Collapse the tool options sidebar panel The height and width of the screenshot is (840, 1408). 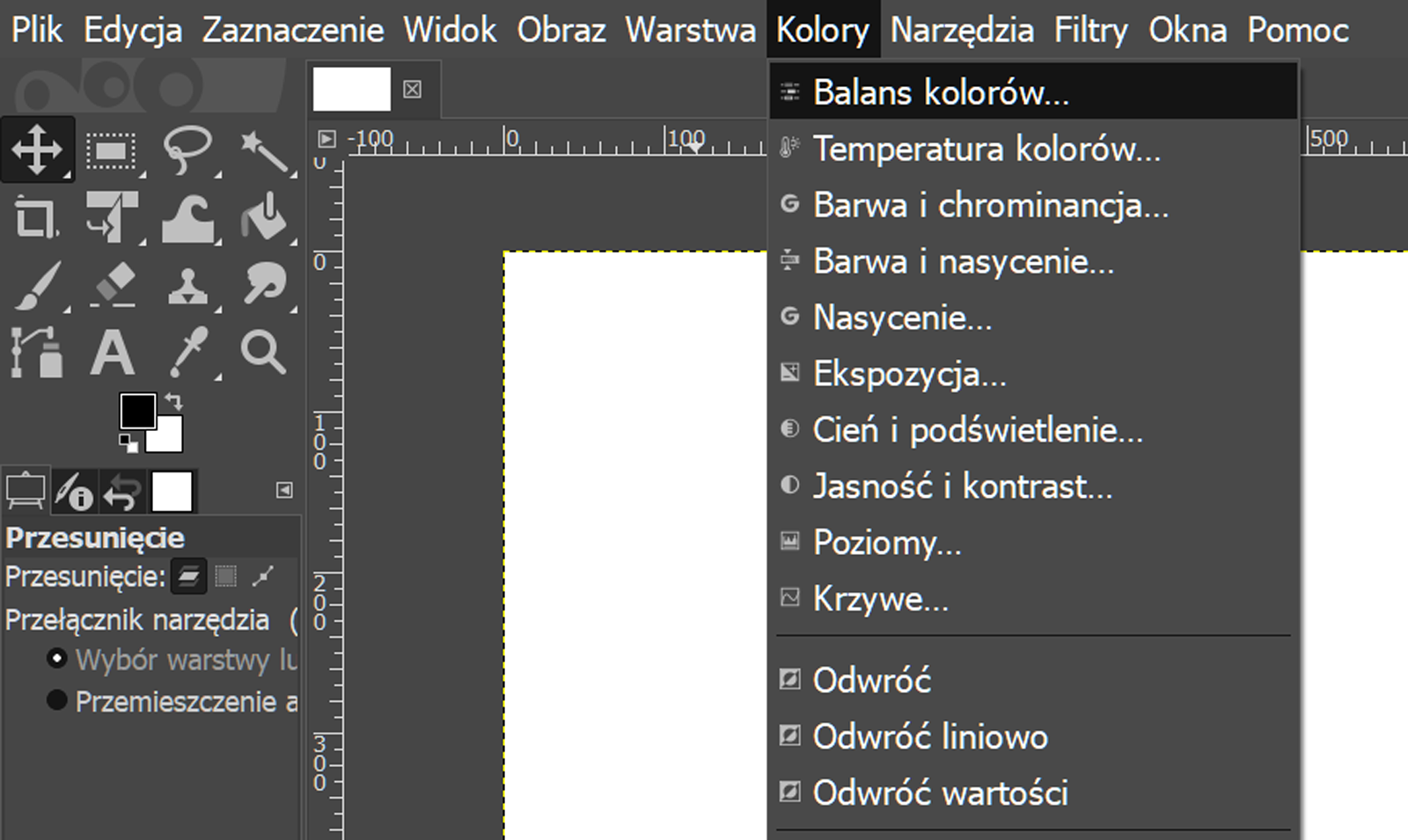click(x=283, y=490)
